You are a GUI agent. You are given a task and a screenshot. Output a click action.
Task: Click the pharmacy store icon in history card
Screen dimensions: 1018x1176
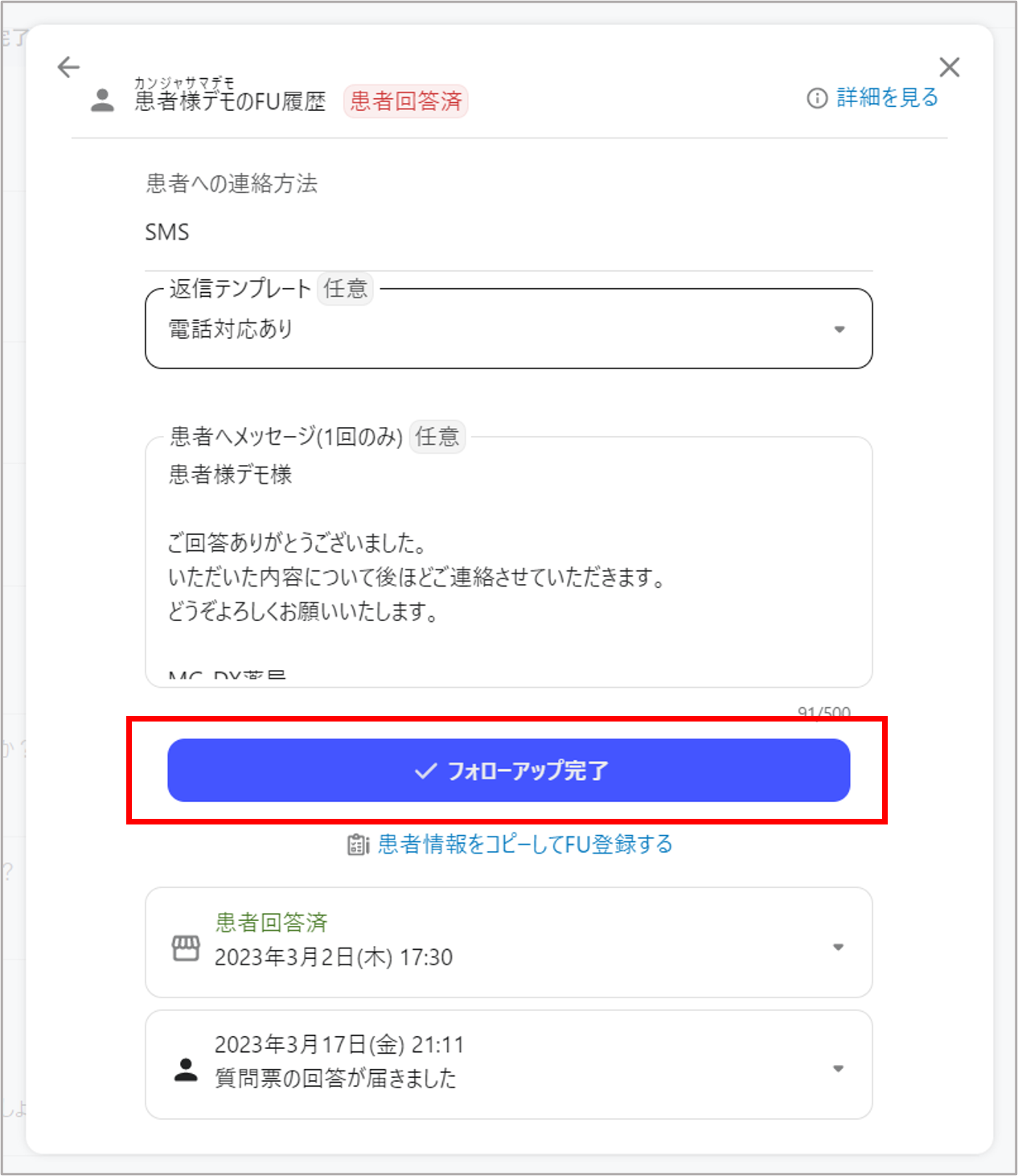point(186,948)
